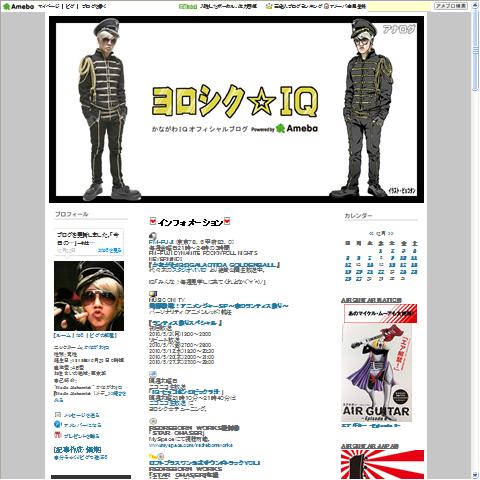Image resolution: width=480 pixels, height=480 pixels.
Task: Click the scrollbar down arrow
Action: pyautogui.click(x=475, y=475)
